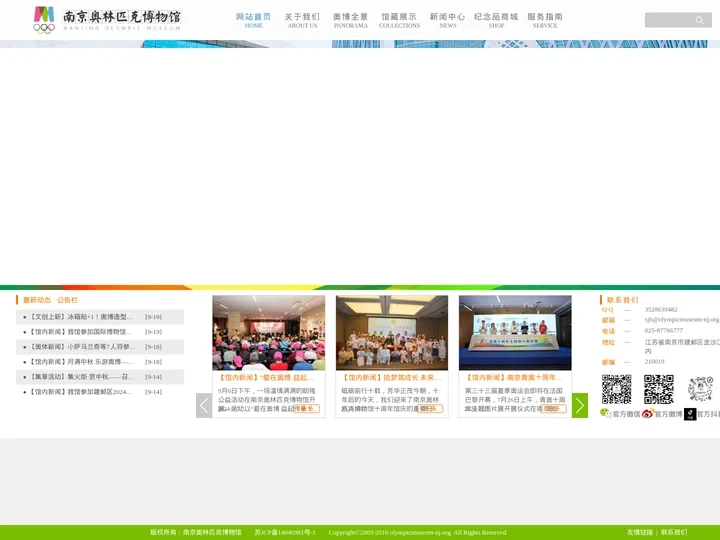Open the 【文创上新】冰箱贴+1 announcement

(x=81, y=317)
